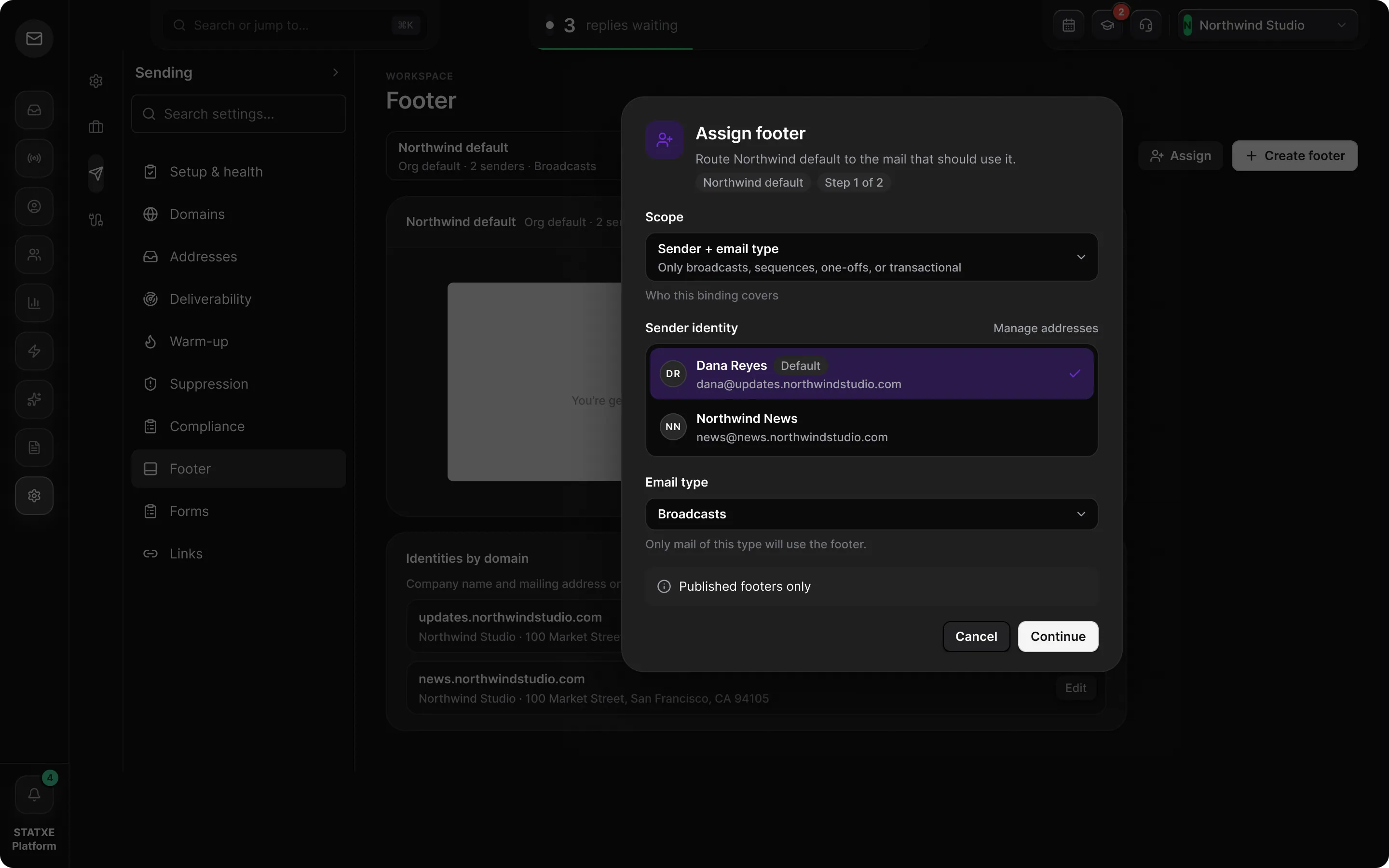Open the sparkles AI icon in left rail

pos(34,399)
